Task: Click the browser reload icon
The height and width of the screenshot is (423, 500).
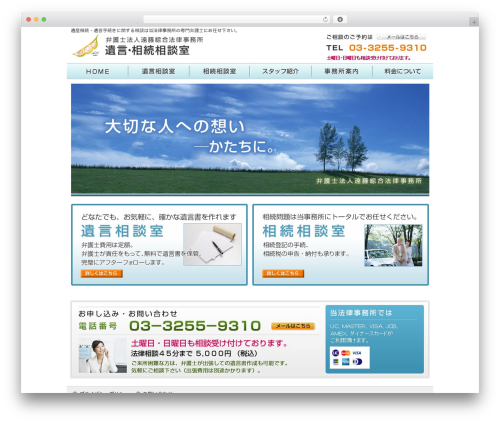Action: (x=325, y=20)
